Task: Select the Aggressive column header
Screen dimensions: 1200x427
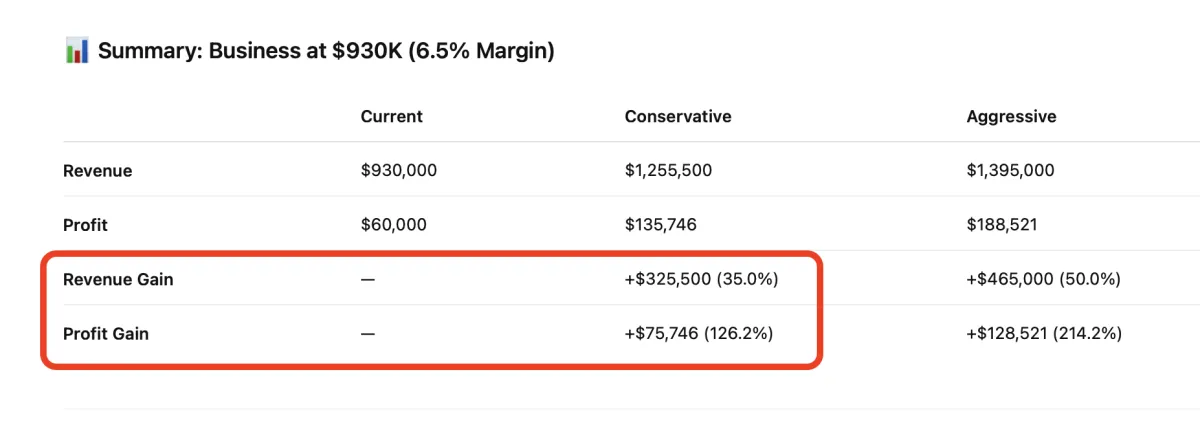Action: pos(1011,116)
